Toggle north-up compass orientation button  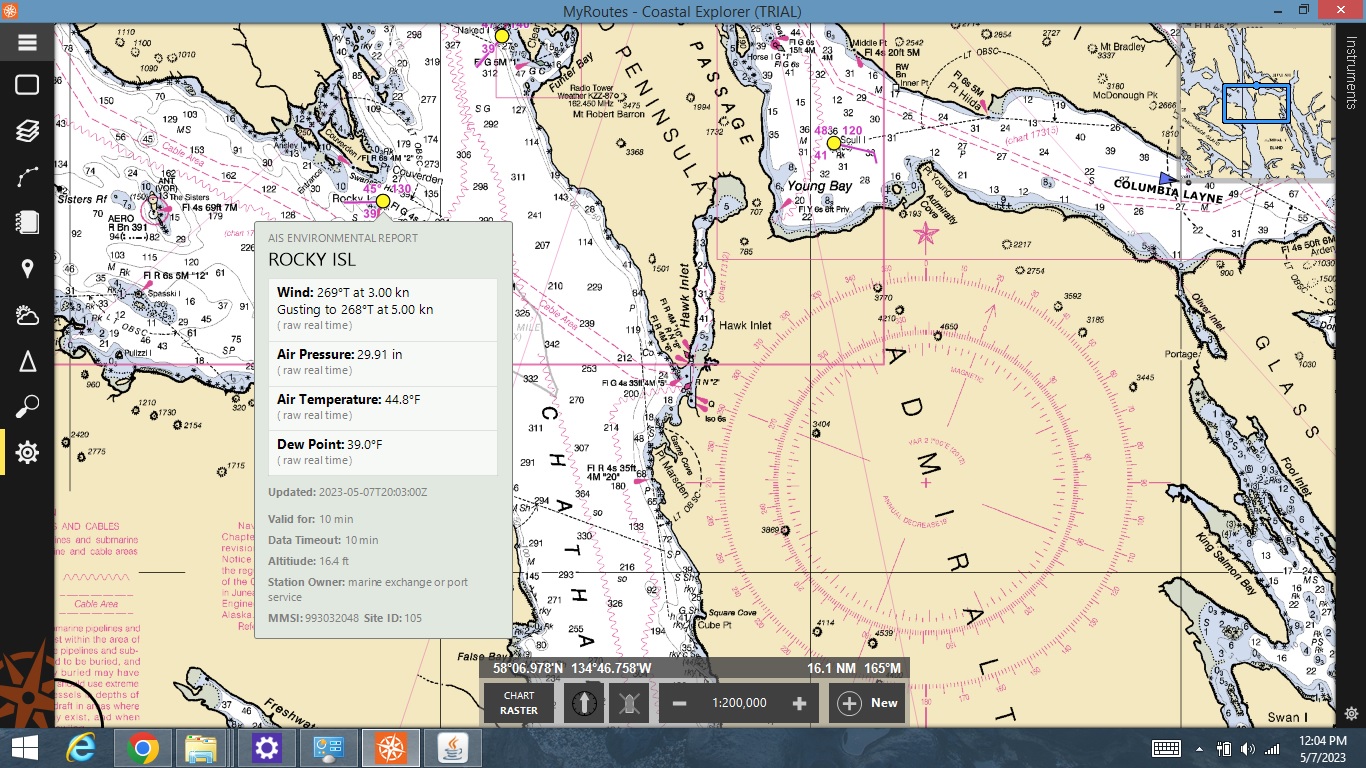click(x=584, y=703)
